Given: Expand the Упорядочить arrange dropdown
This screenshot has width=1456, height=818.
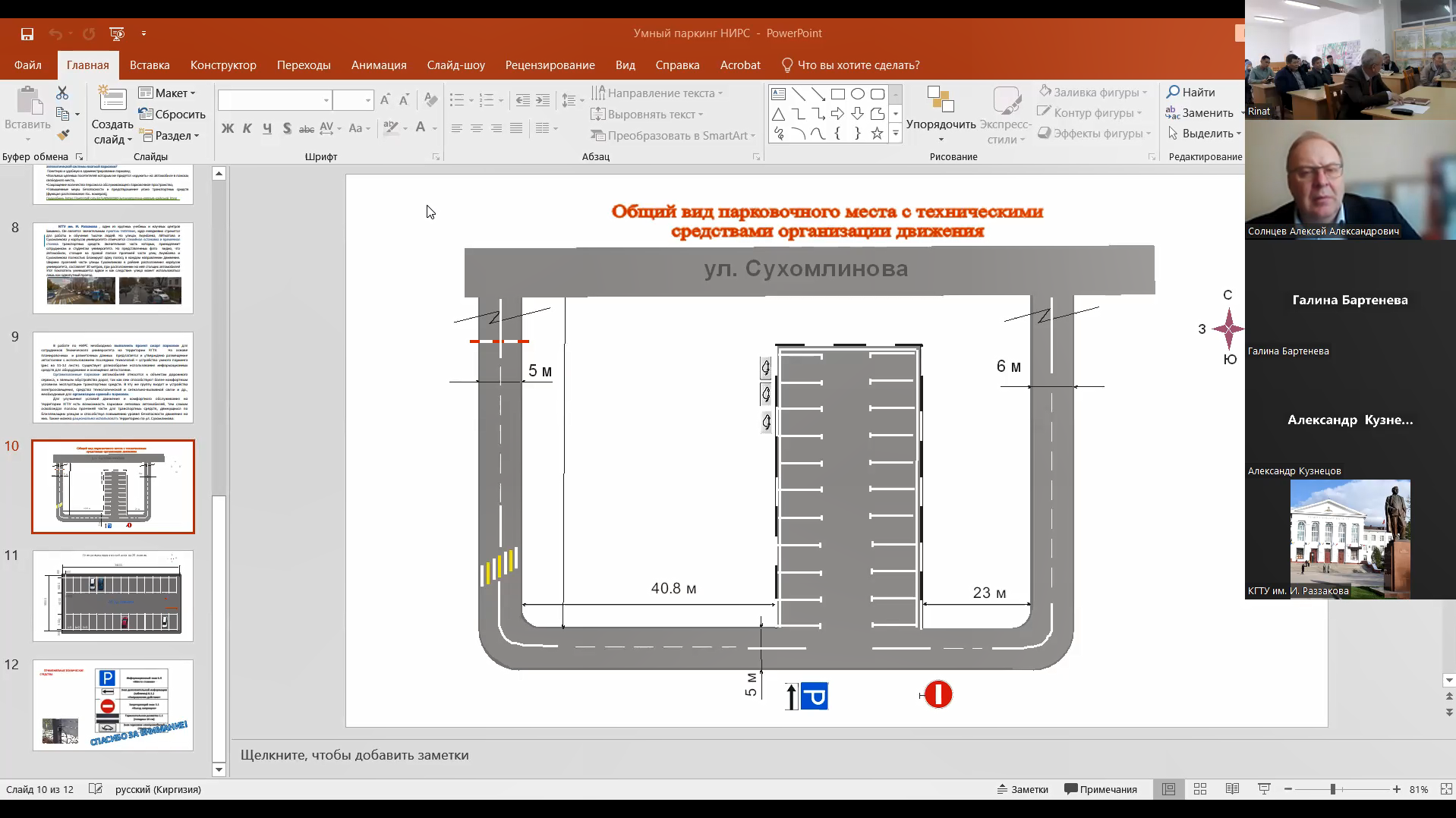Looking at the screenshot, I should pyautogui.click(x=941, y=126).
